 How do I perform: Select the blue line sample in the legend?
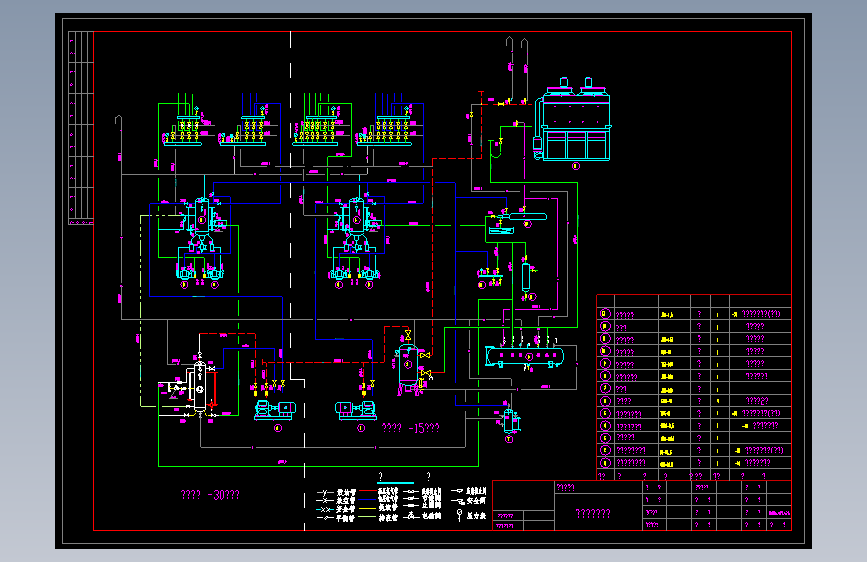tap(368, 499)
